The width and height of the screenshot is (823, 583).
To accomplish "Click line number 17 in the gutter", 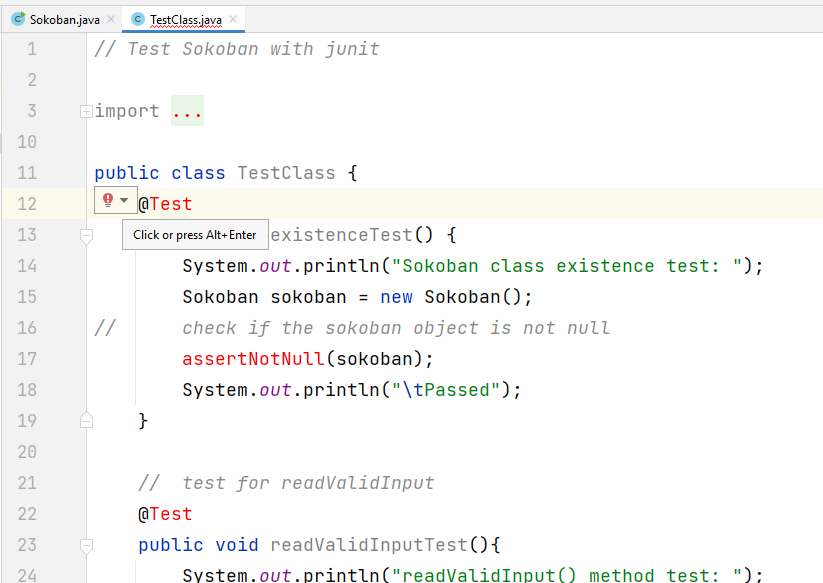I will pyautogui.click(x=27, y=359).
